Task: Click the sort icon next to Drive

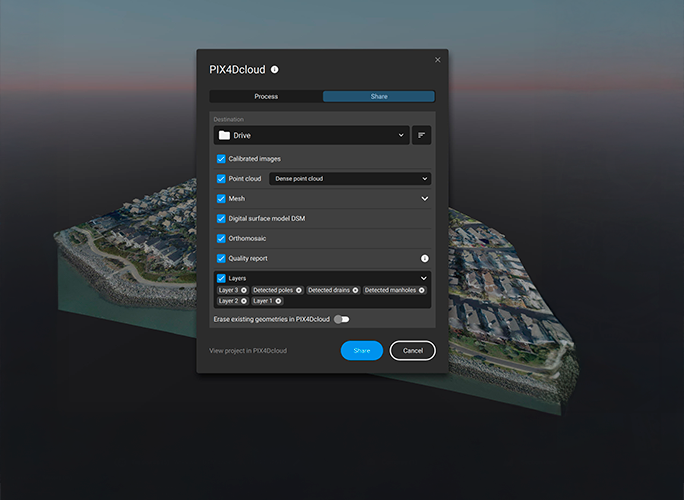Action: 421,135
